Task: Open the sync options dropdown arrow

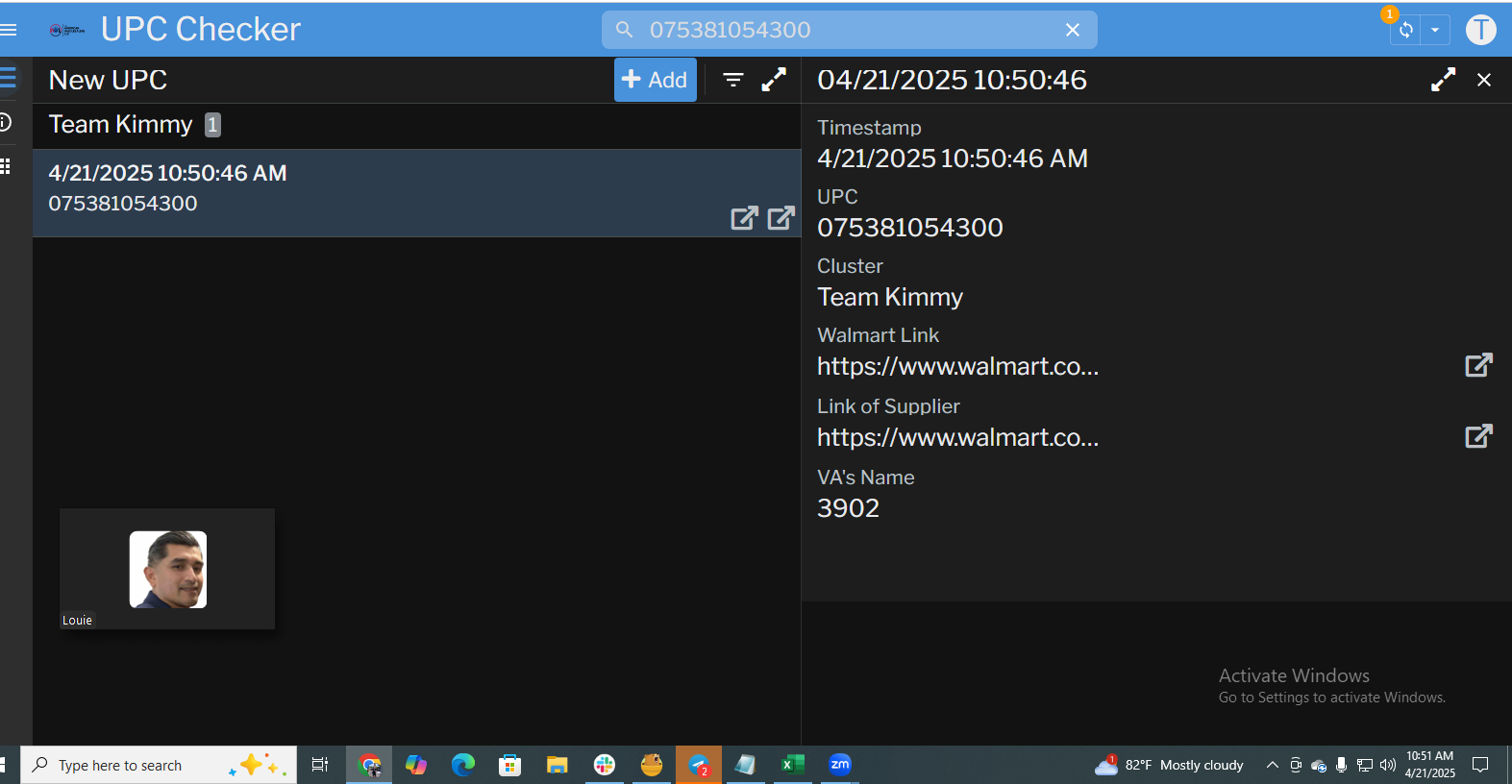Action: 1435,30
